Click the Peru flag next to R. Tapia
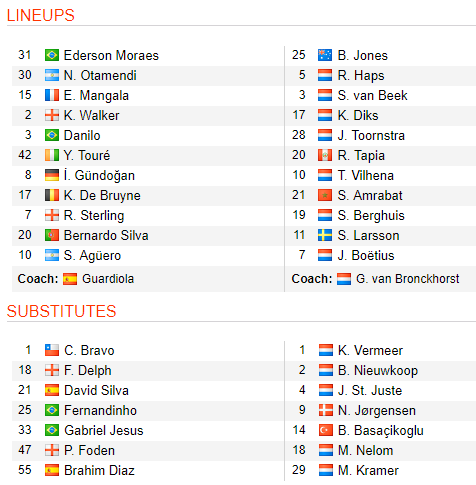This screenshot has height=485, width=476. (325, 155)
